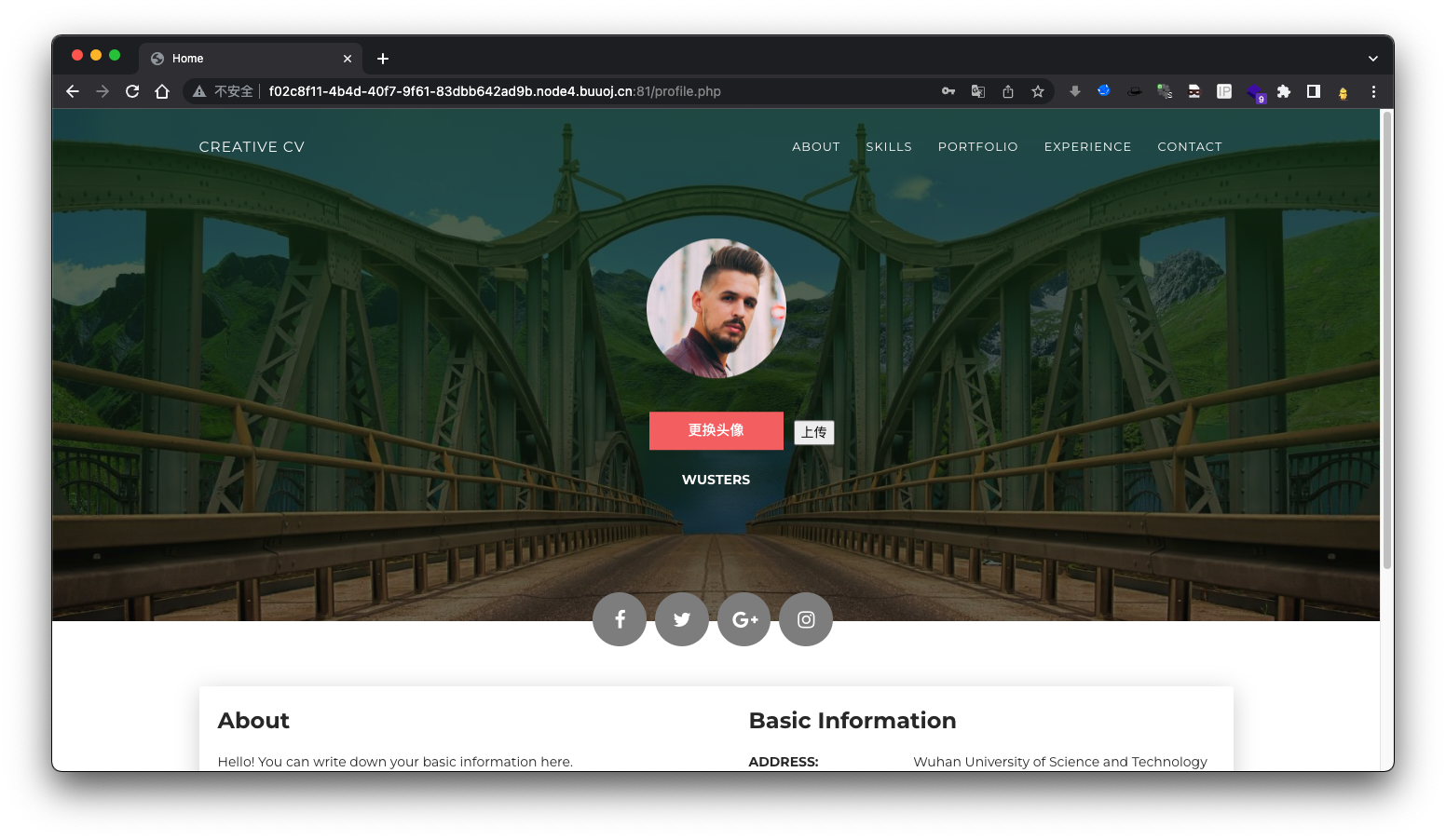Navigate to the About section
The height and width of the screenshot is (840, 1446).
click(x=816, y=147)
